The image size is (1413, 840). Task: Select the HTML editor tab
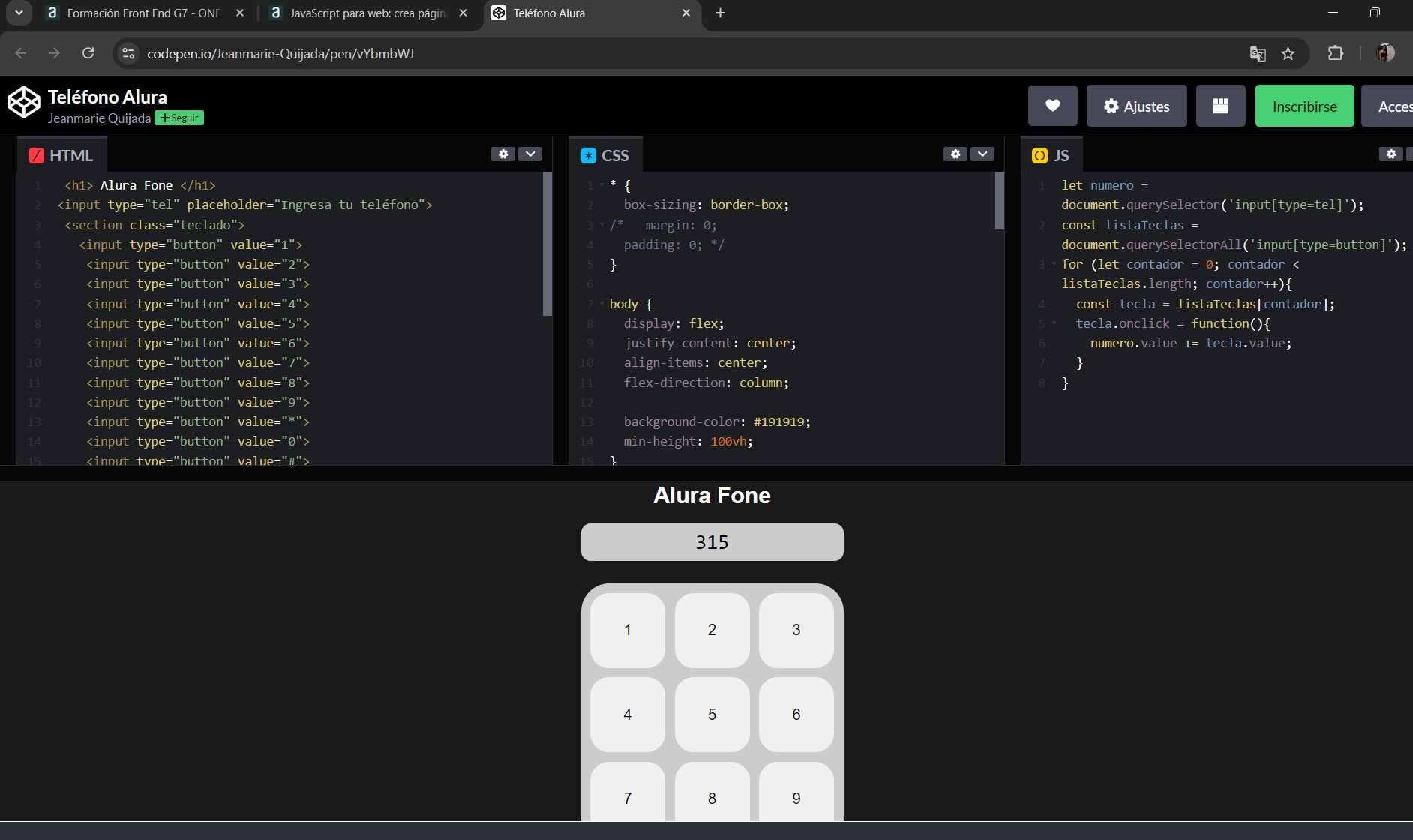coord(61,155)
